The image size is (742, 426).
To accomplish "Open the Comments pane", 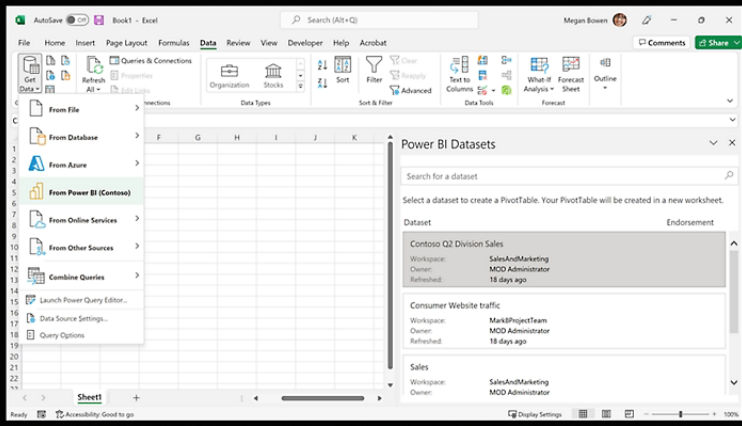I will (x=662, y=43).
